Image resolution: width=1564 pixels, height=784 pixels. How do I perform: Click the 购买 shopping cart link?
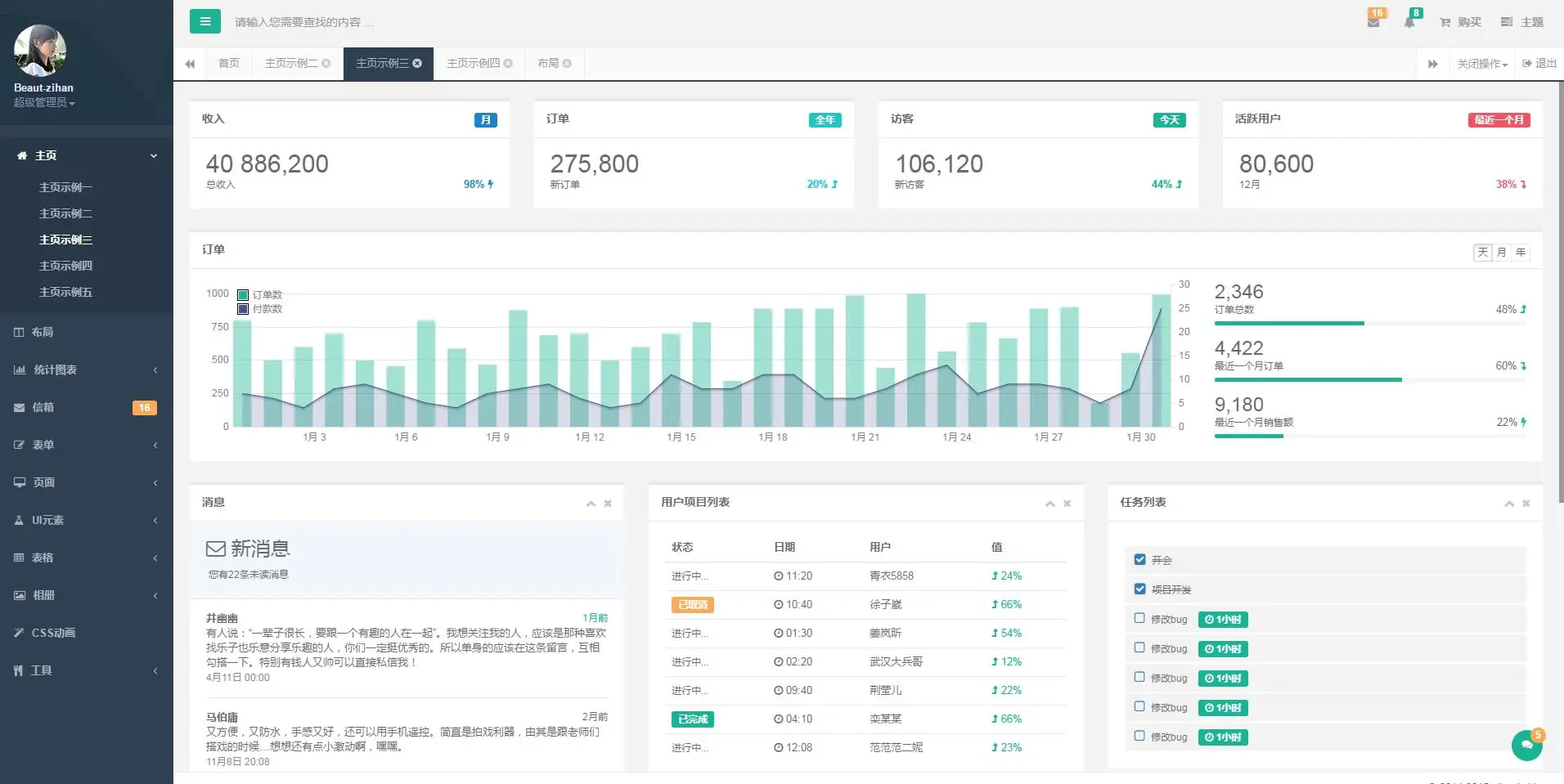click(x=1461, y=22)
